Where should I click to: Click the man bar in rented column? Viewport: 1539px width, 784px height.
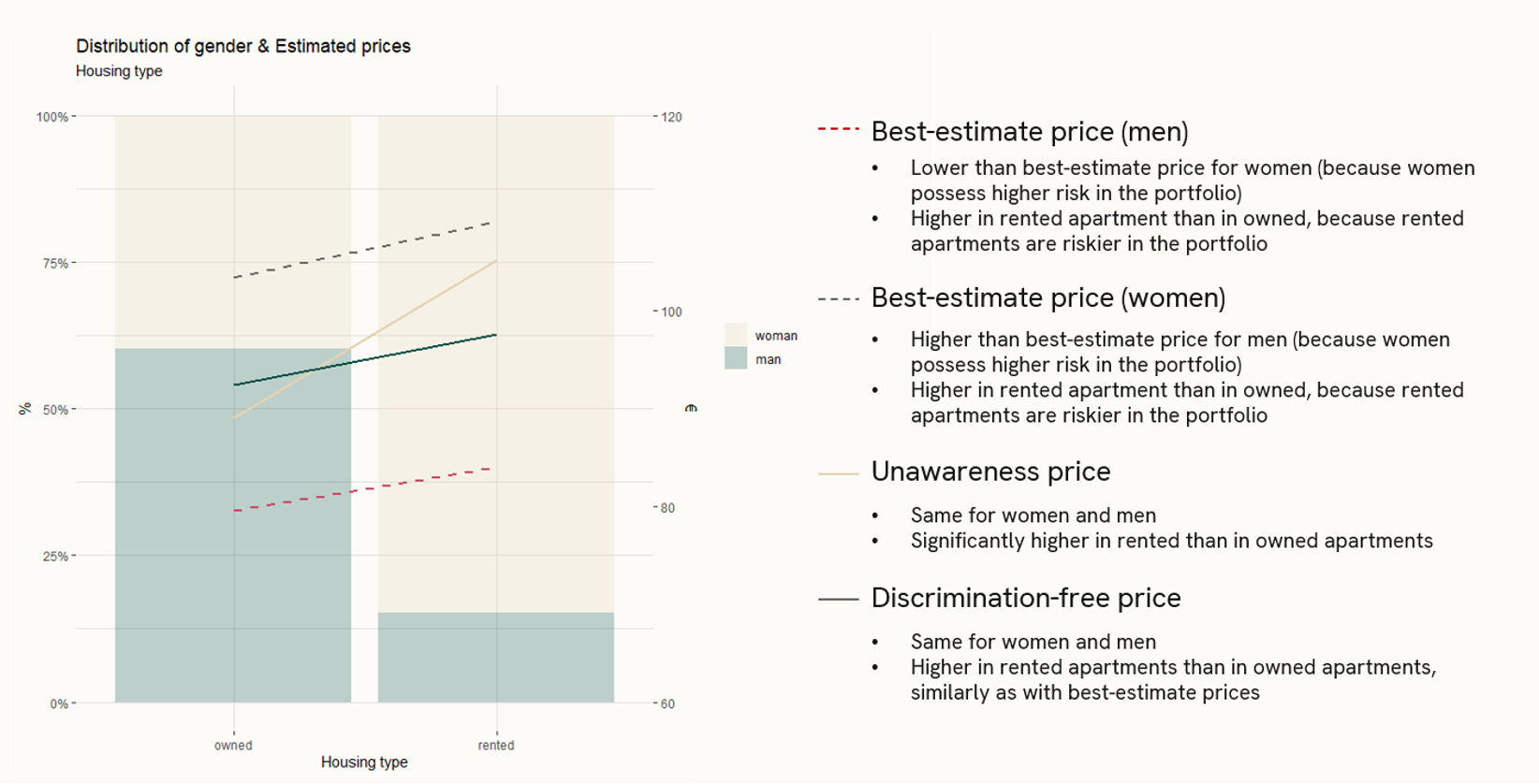(496, 658)
